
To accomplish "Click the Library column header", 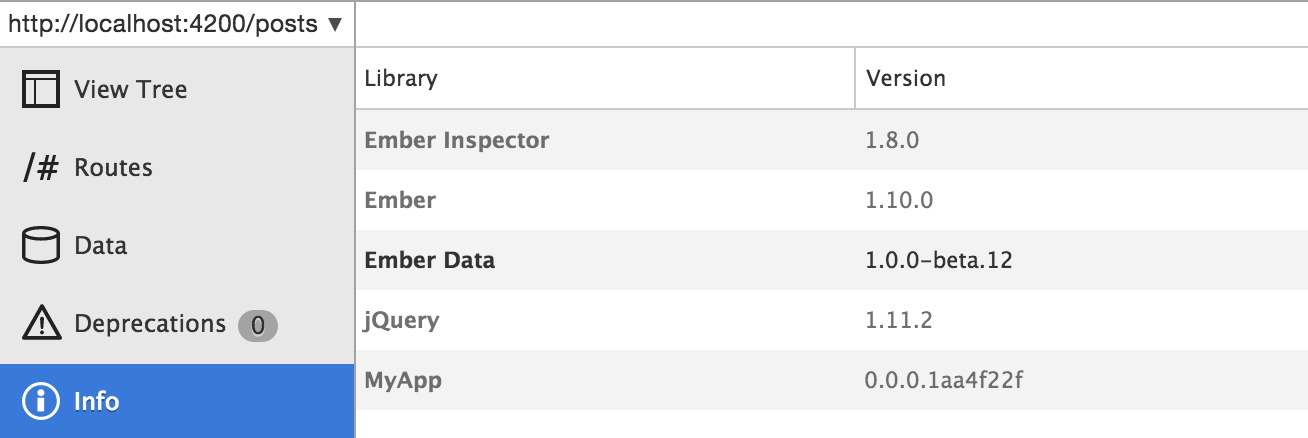I will [x=401, y=78].
